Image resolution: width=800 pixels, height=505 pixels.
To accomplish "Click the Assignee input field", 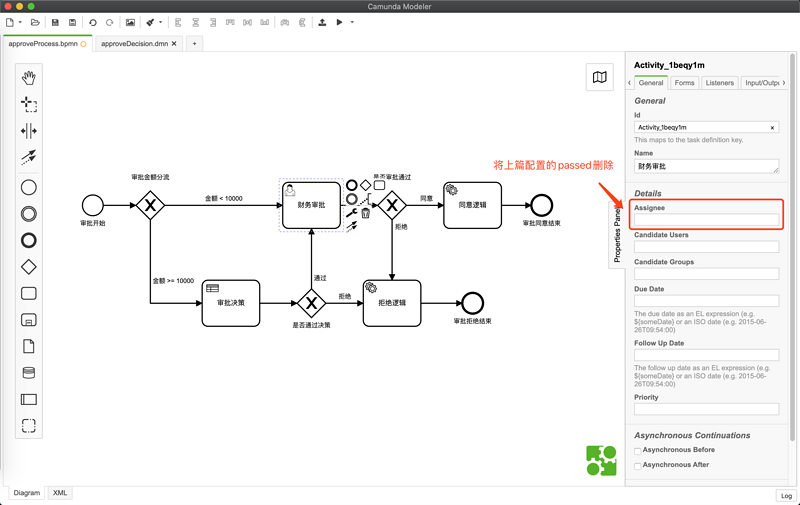I will pyautogui.click(x=706, y=220).
